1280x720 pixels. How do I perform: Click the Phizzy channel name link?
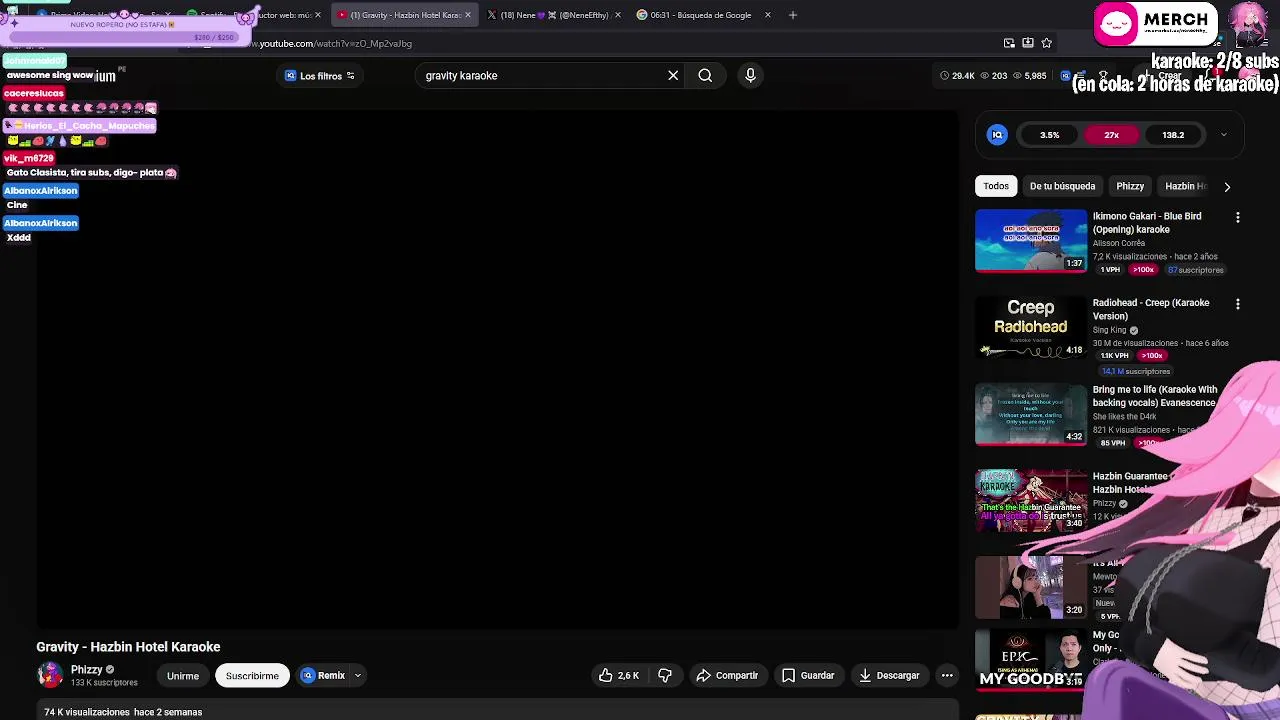point(86,670)
